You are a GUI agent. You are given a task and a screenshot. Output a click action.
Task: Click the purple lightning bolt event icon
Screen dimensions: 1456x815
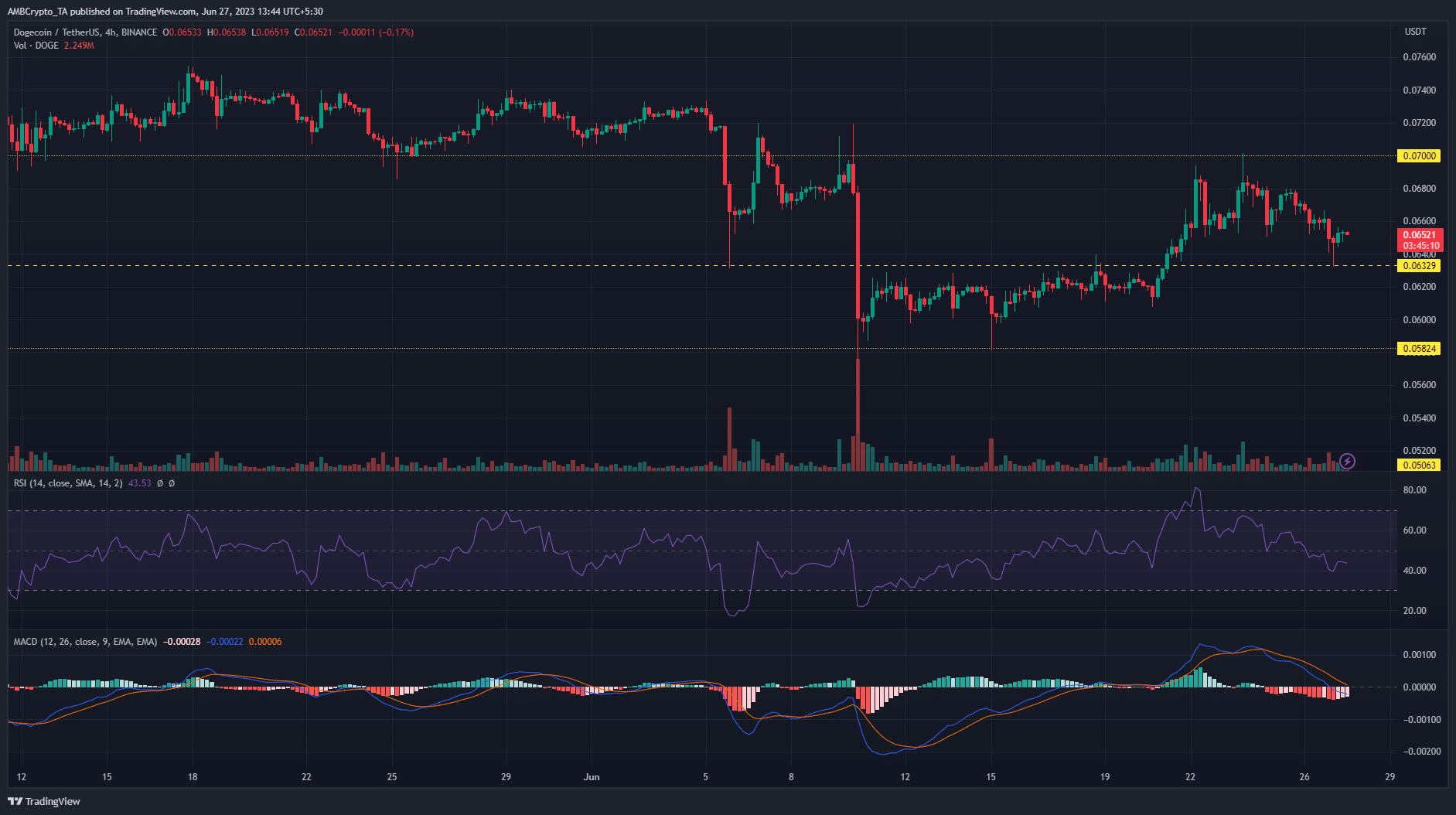click(x=1347, y=462)
